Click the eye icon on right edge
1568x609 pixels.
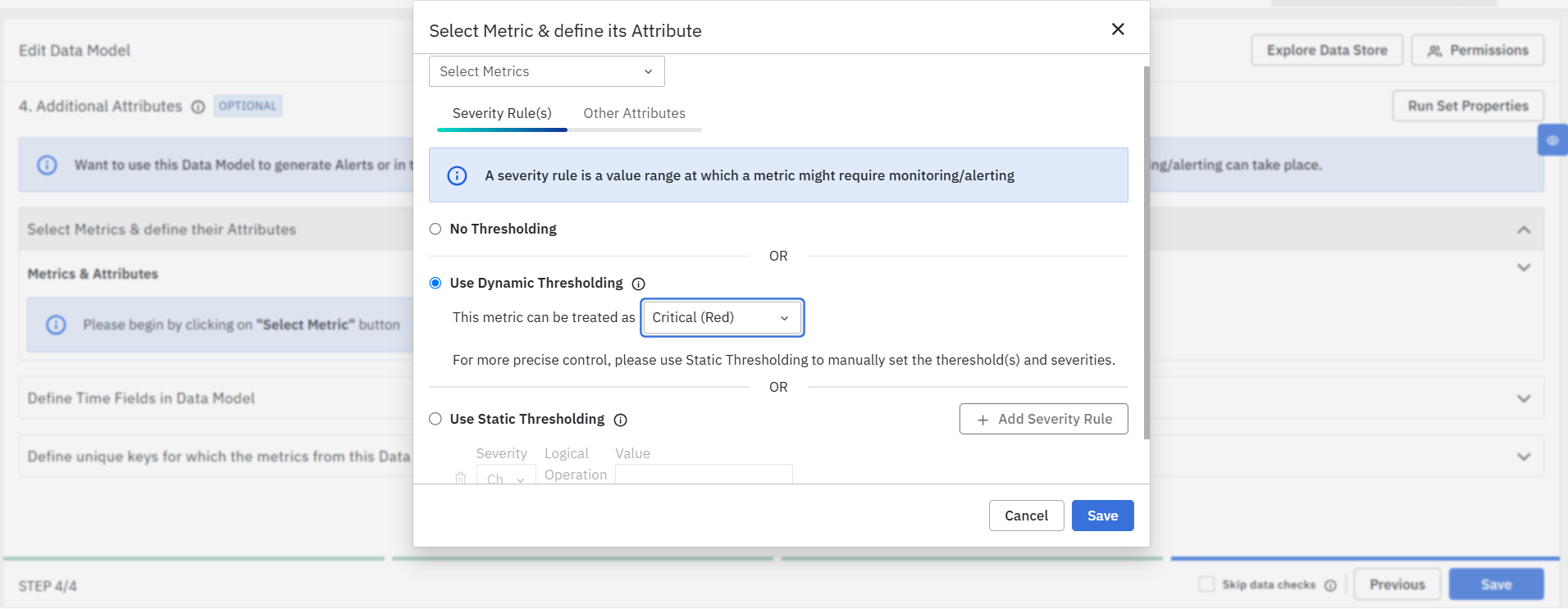click(x=1552, y=140)
